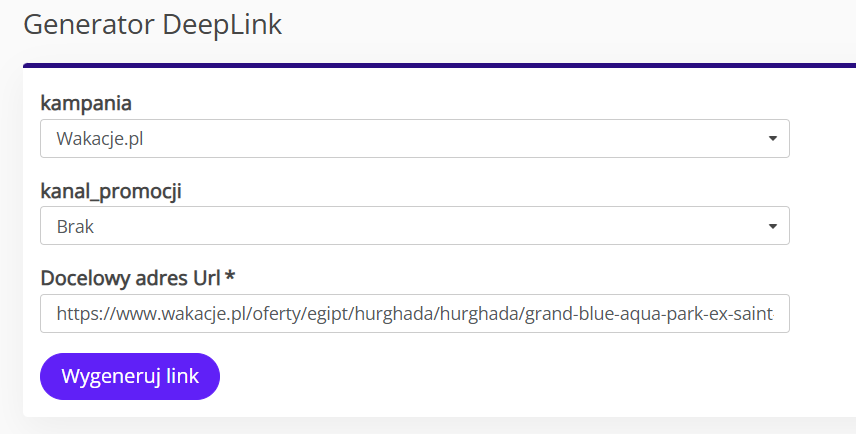
Task: Select the Generator DeepLink heading
Action: [153, 25]
